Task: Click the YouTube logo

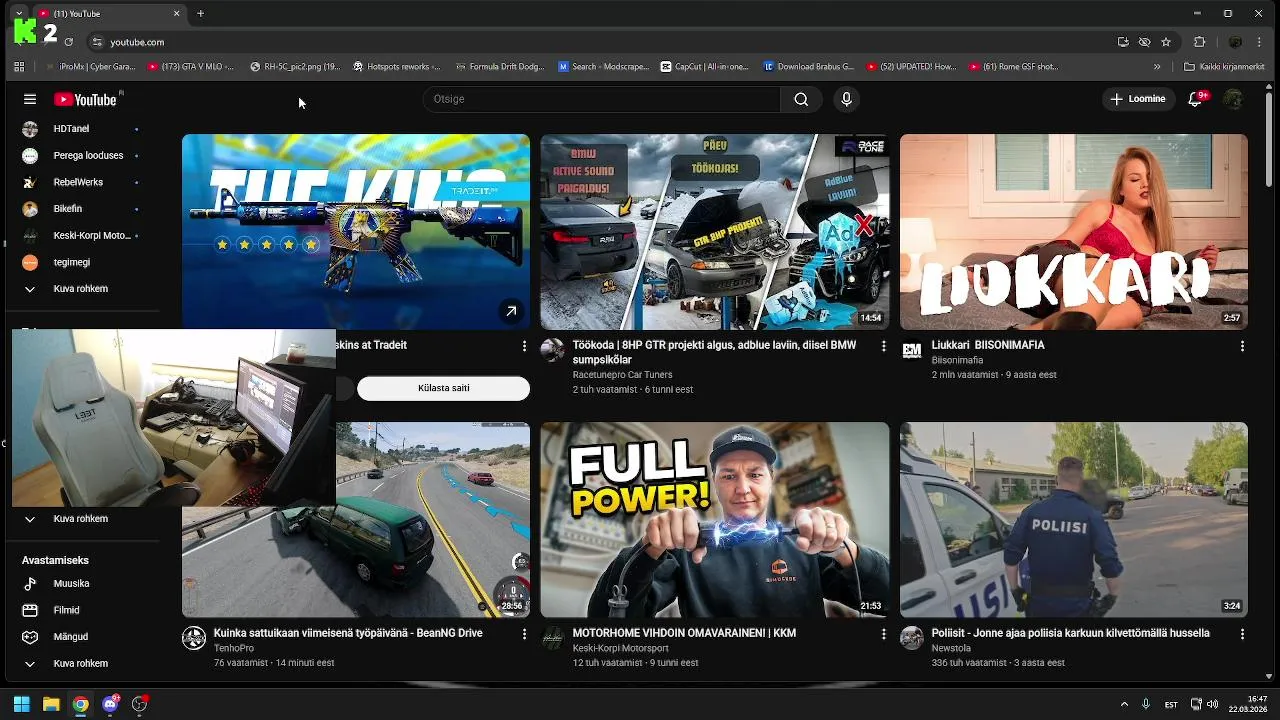Action: coord(86,99)
